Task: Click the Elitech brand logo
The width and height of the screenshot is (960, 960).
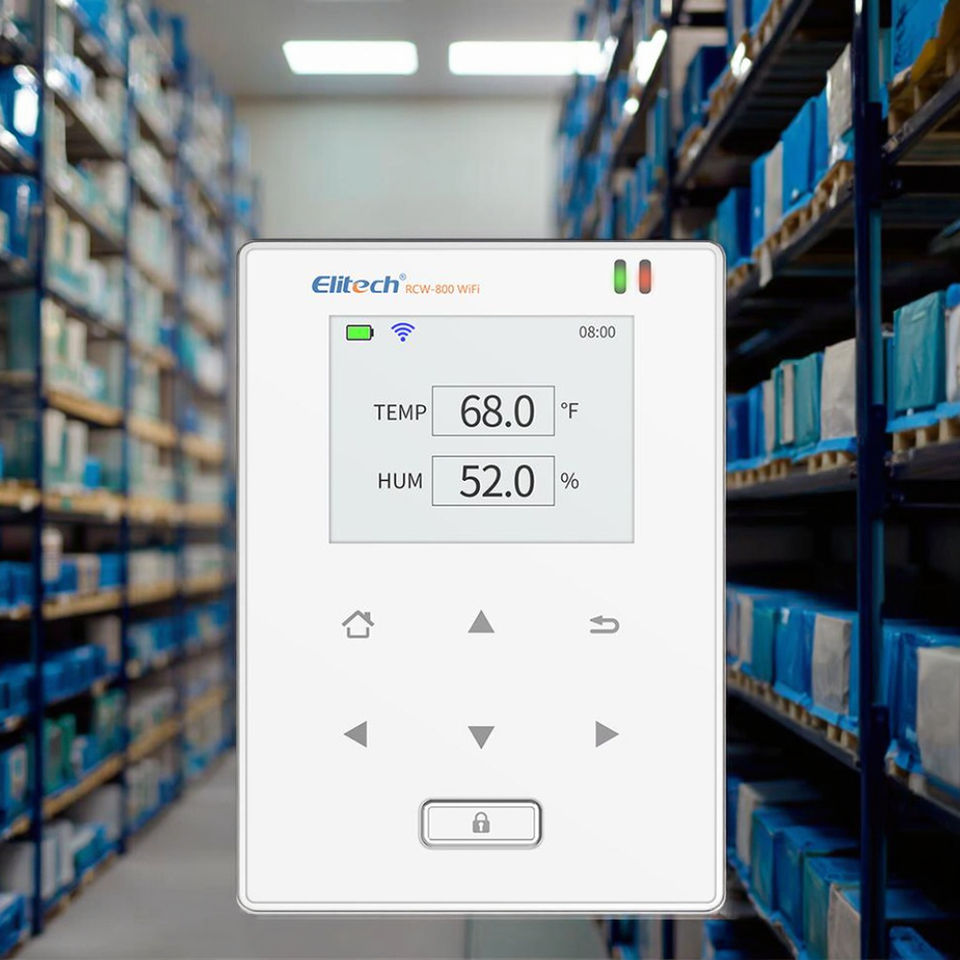Action: coord(358,285)
